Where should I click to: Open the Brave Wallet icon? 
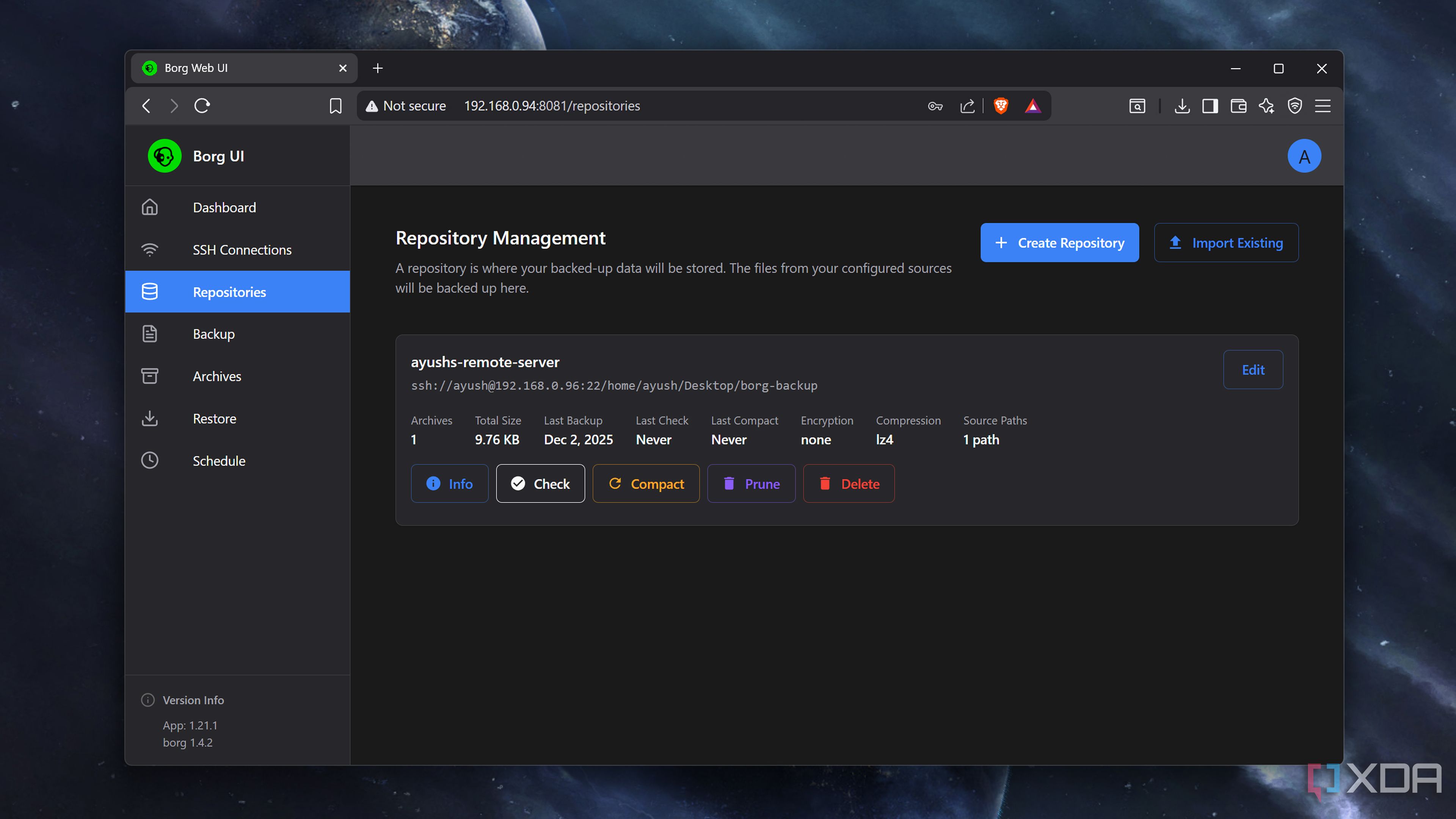tap(1238, 106)
